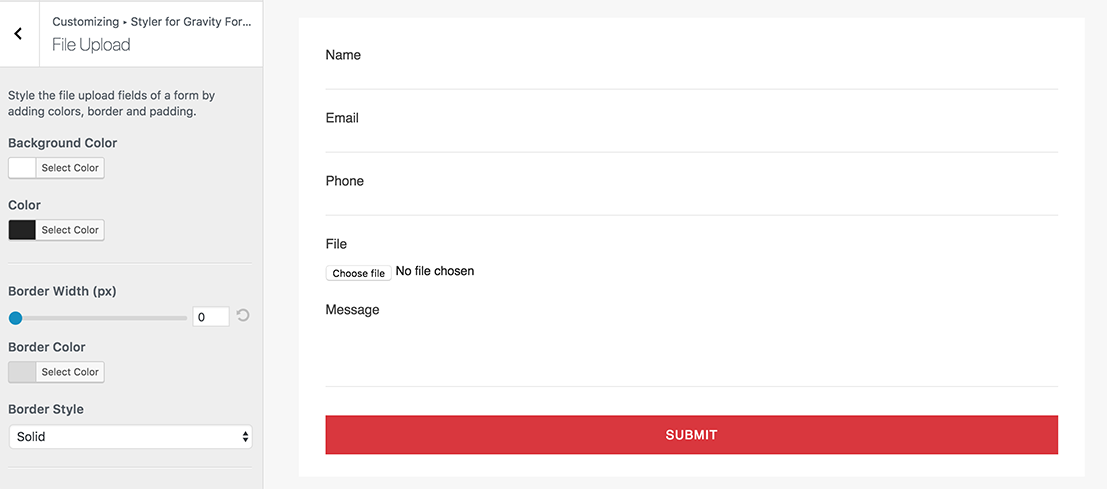Click the Border Width slider track
Viewport: 1107px width, 489px height.
coord(98,318)
